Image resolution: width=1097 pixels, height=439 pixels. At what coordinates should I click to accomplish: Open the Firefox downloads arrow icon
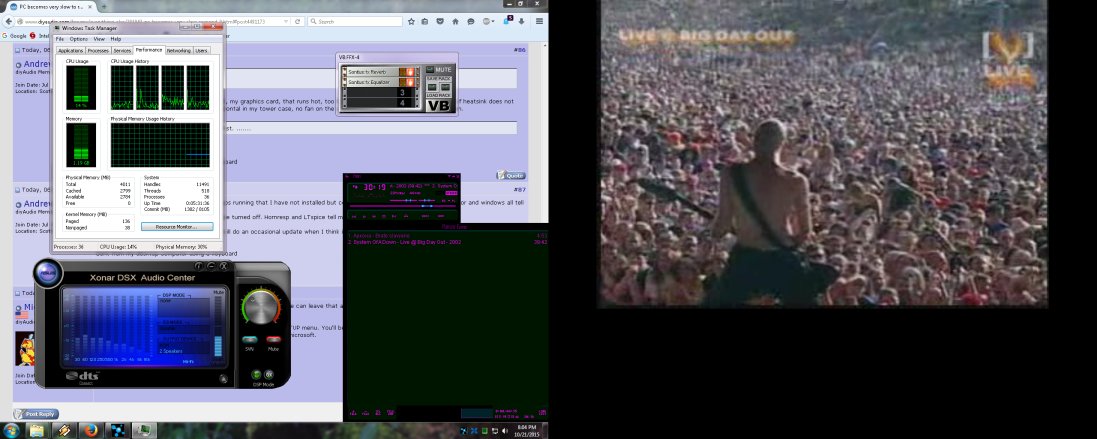521,22
